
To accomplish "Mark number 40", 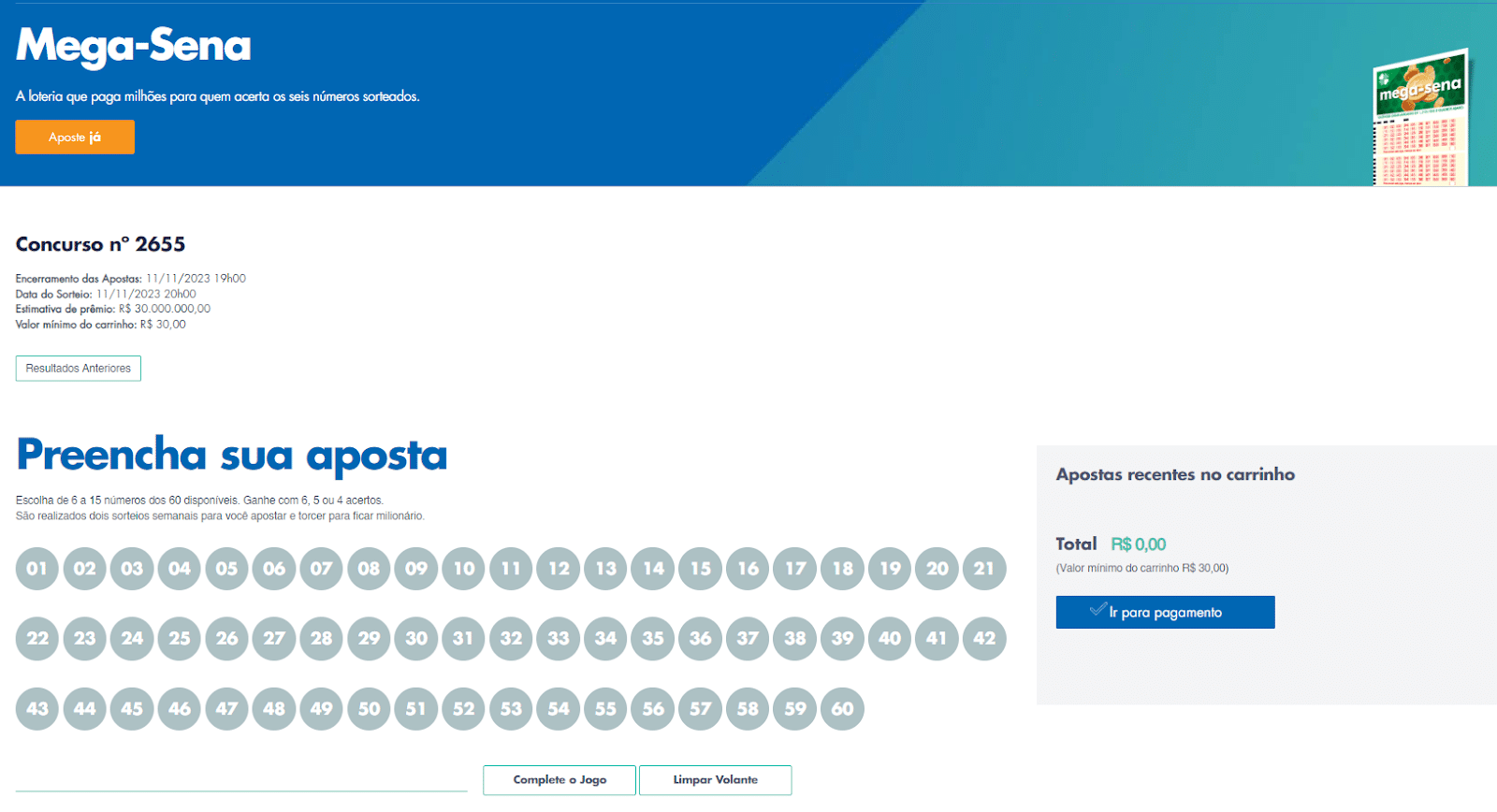I will click(890, 639).
